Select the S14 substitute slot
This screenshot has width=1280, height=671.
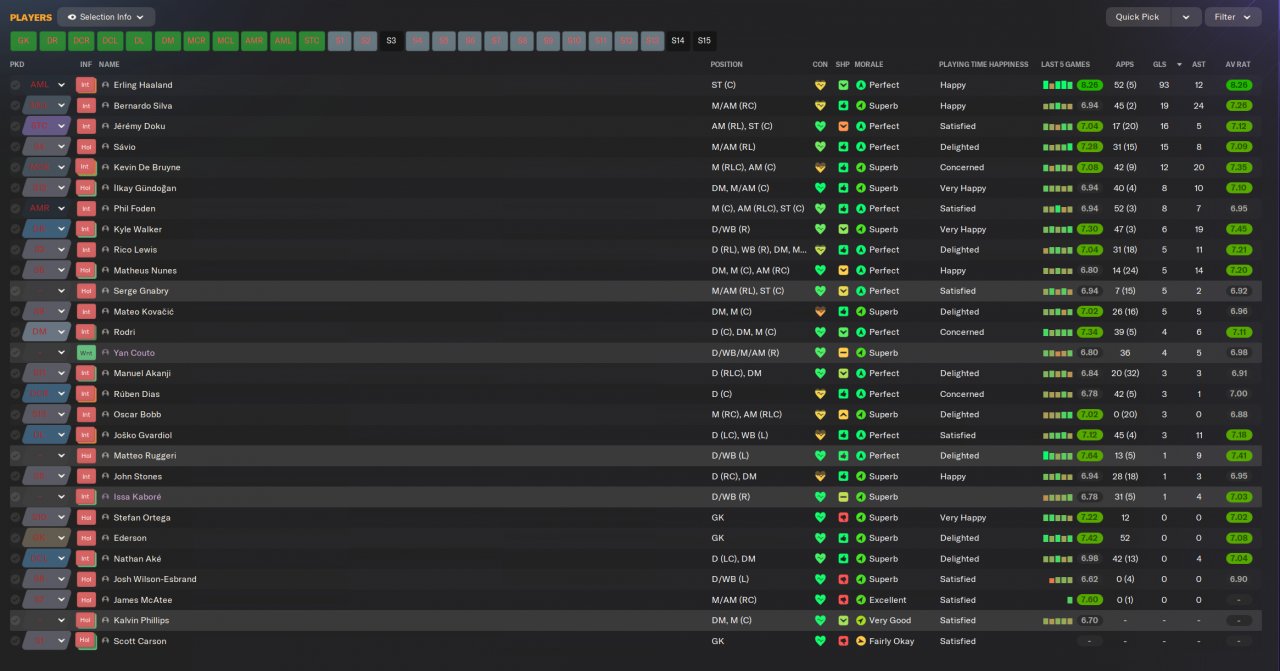(678, 41)
